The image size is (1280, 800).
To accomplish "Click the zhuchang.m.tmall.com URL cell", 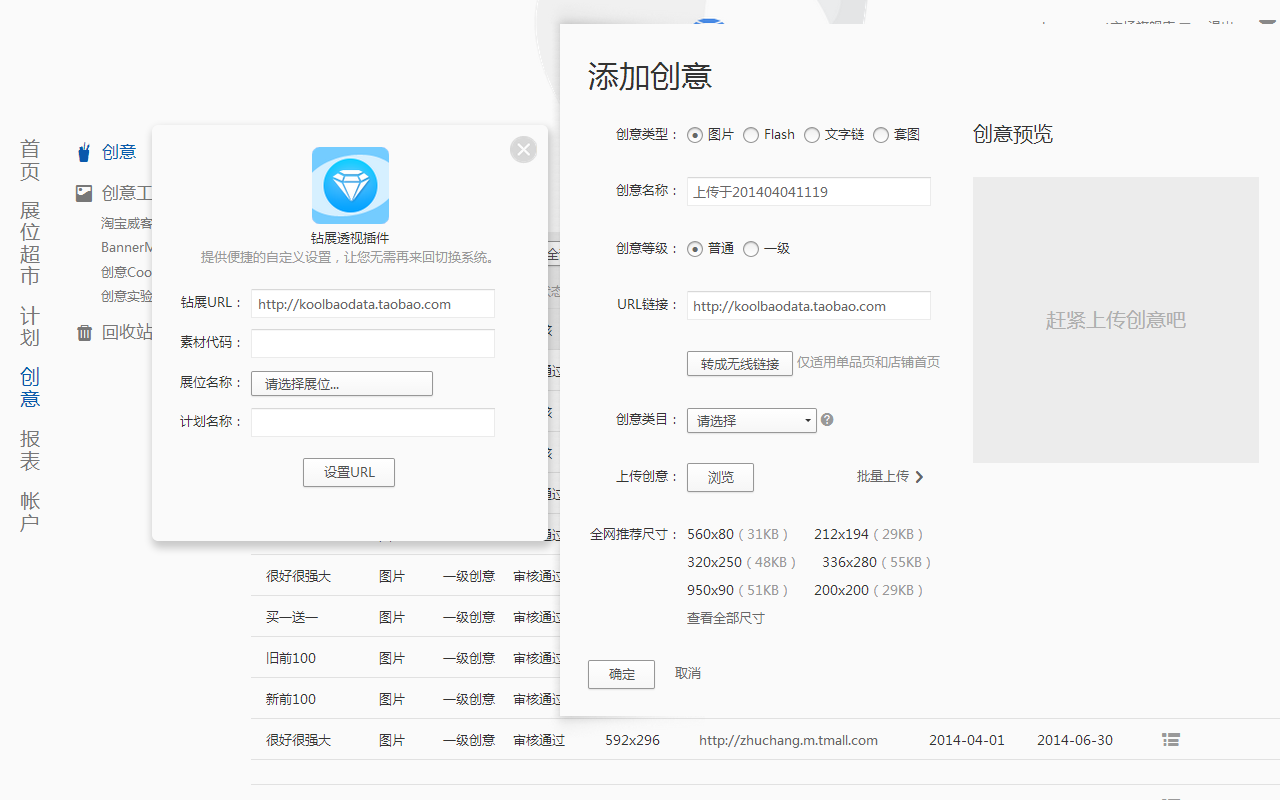I will pos(788,740).
